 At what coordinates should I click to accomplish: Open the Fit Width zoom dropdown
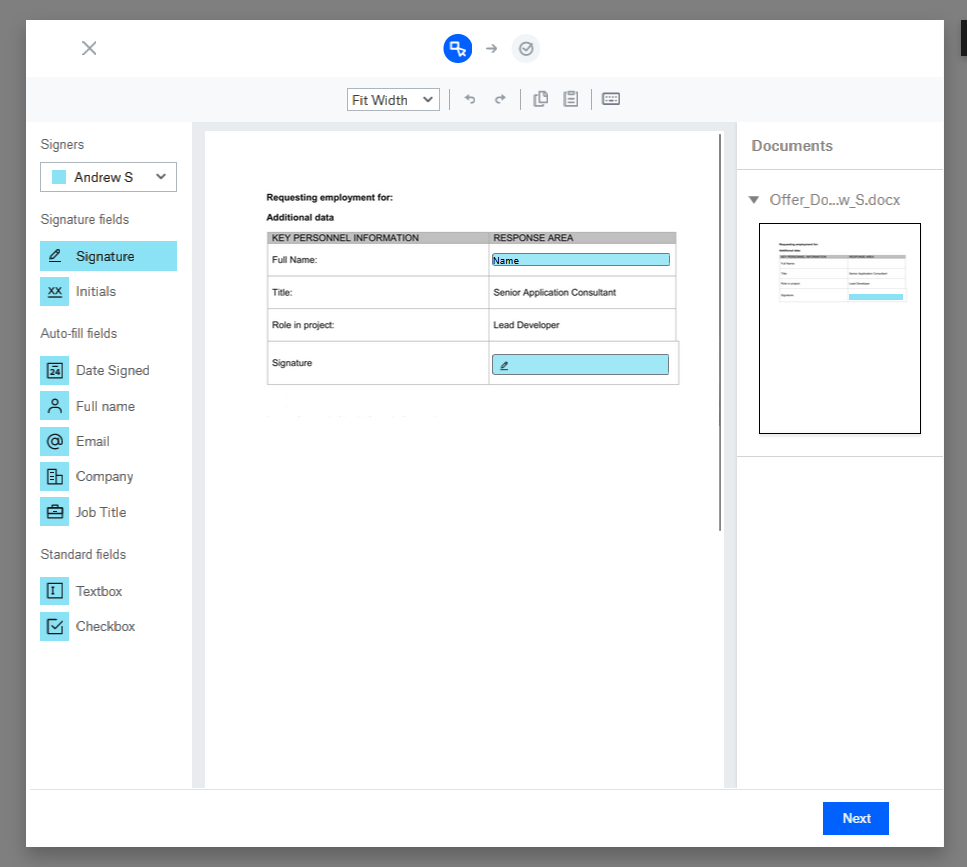[393, 100]
